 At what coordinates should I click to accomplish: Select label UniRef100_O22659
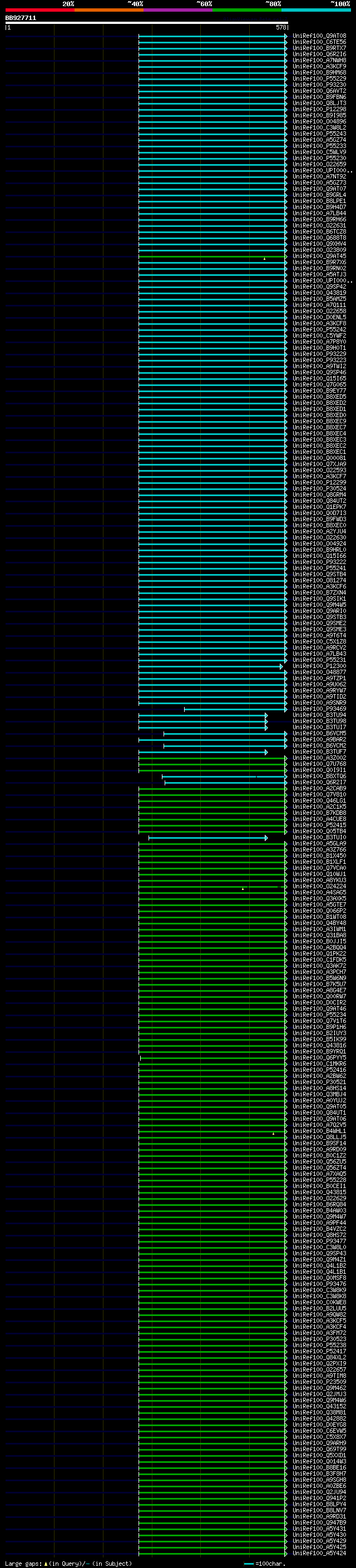coord(319,164)
